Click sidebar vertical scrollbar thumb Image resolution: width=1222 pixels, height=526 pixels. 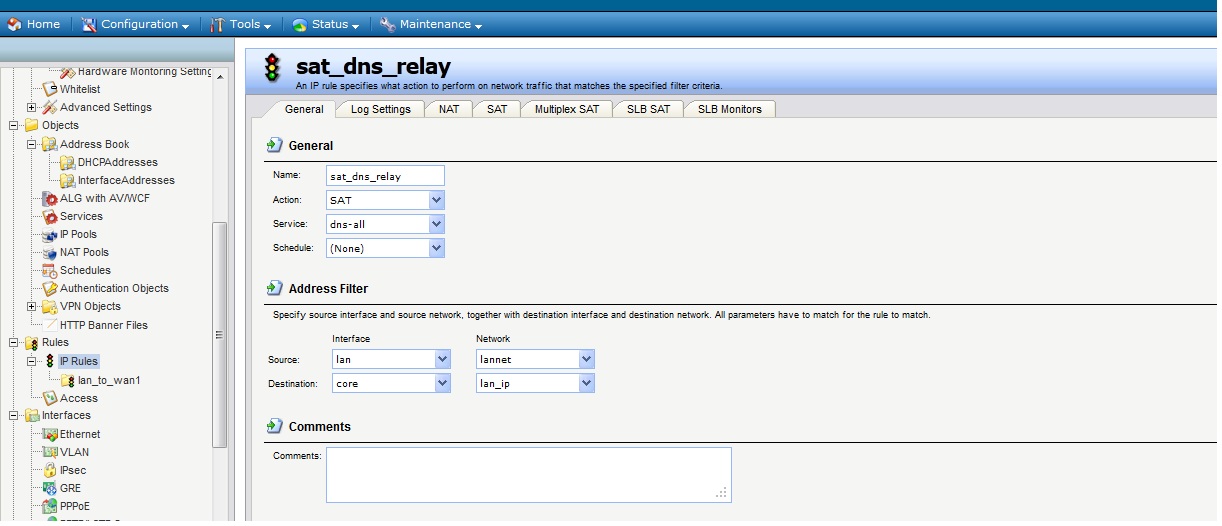coord(220,334)
